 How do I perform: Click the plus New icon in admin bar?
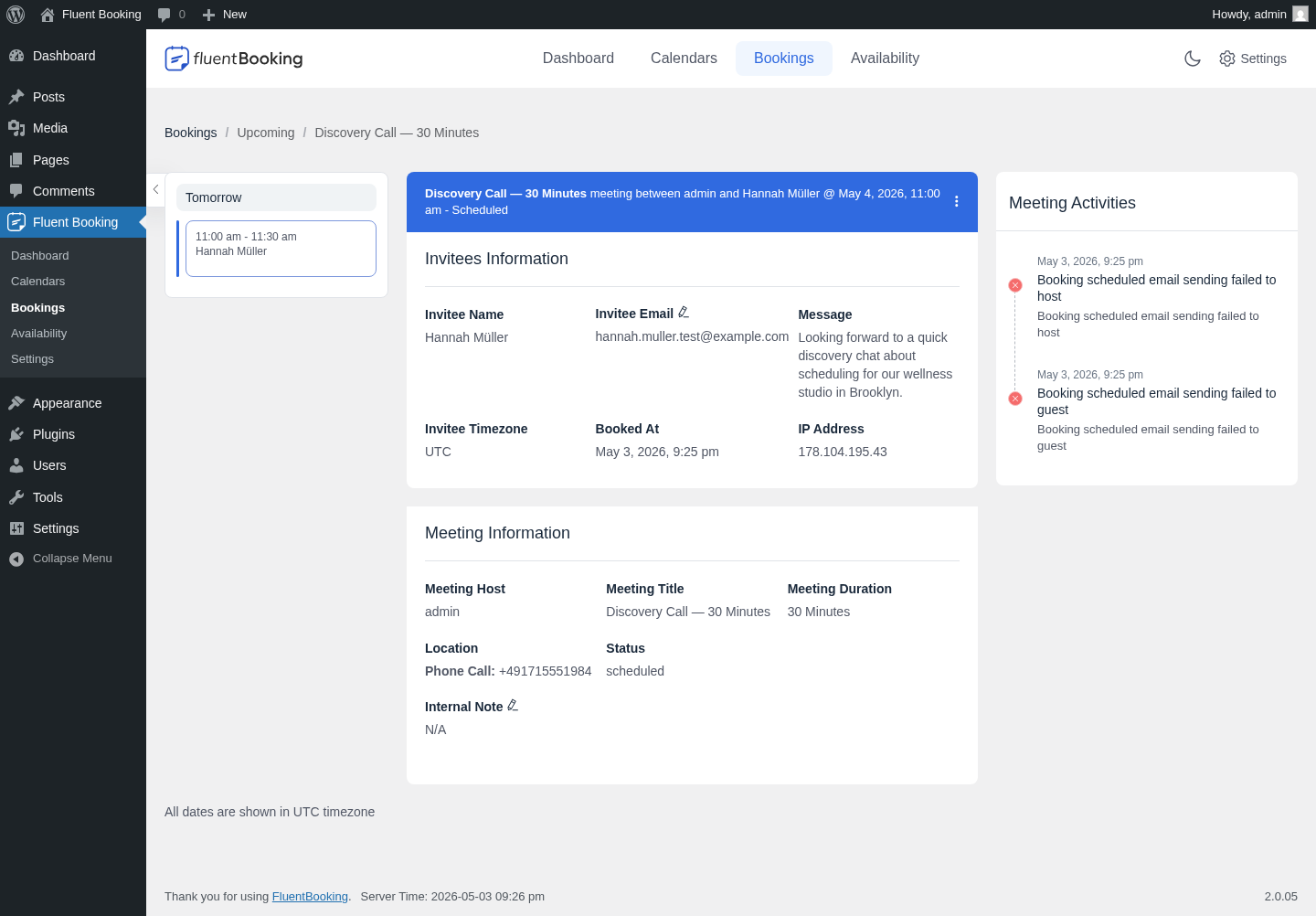click(208, 15)
